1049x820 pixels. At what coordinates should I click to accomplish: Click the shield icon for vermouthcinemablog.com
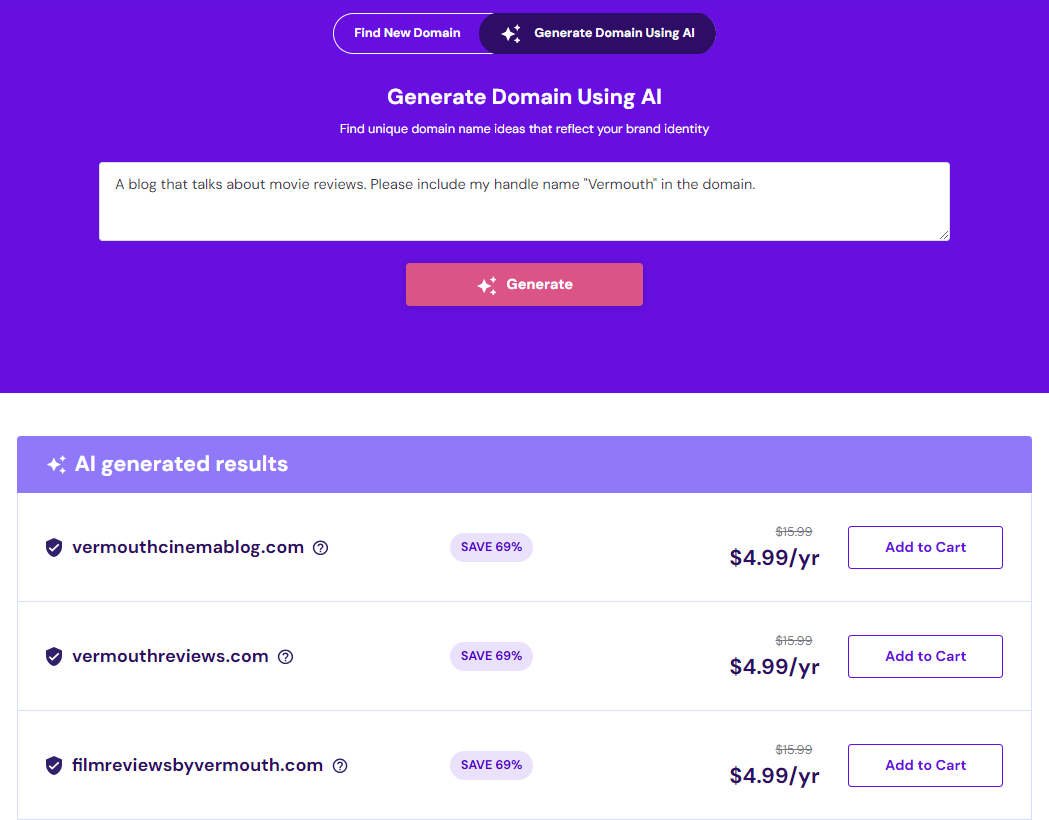pos(54,548)
